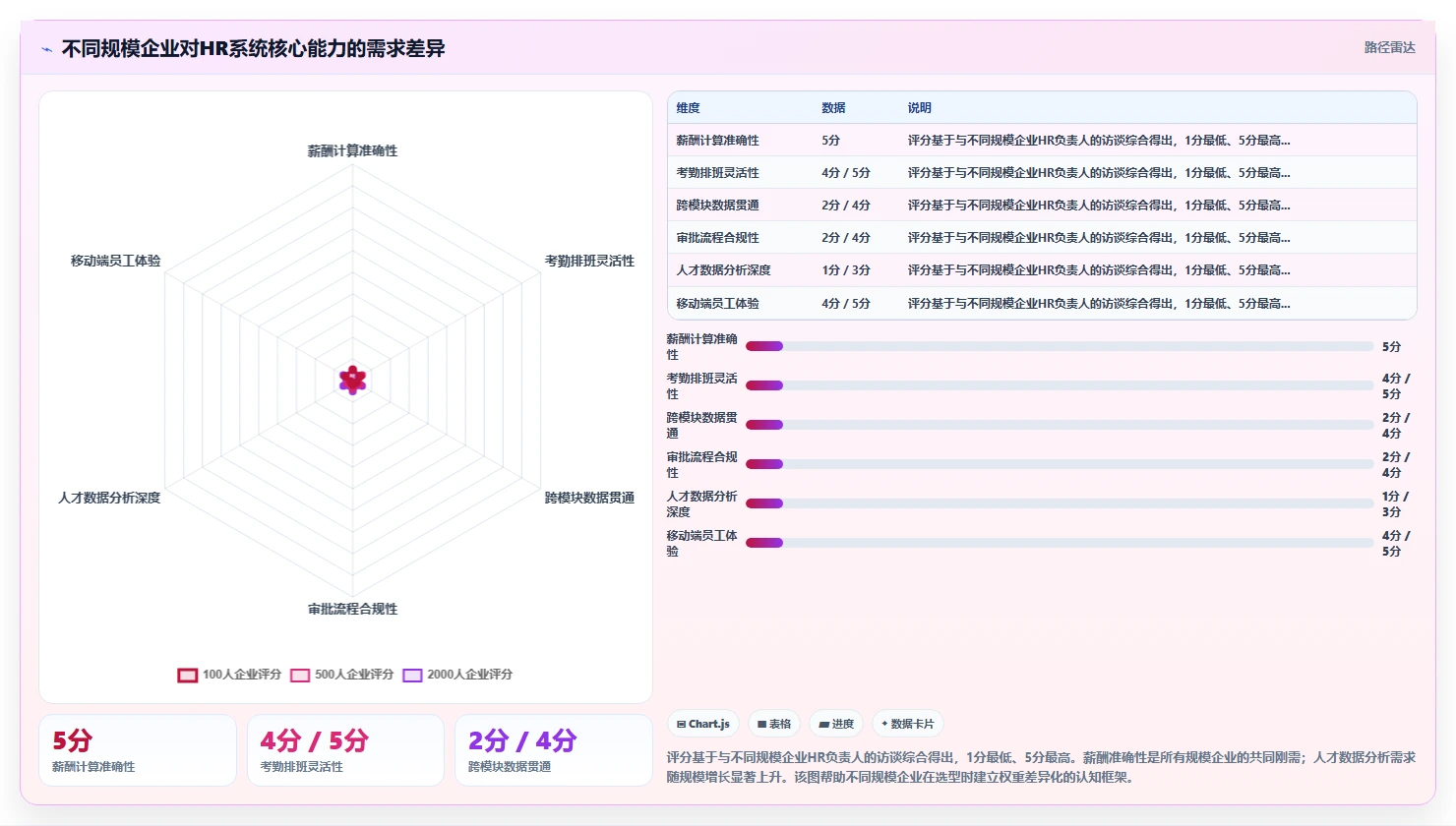
Task: Toggle the 2000人企业评分 legend item
Action: tap(457, 675)
